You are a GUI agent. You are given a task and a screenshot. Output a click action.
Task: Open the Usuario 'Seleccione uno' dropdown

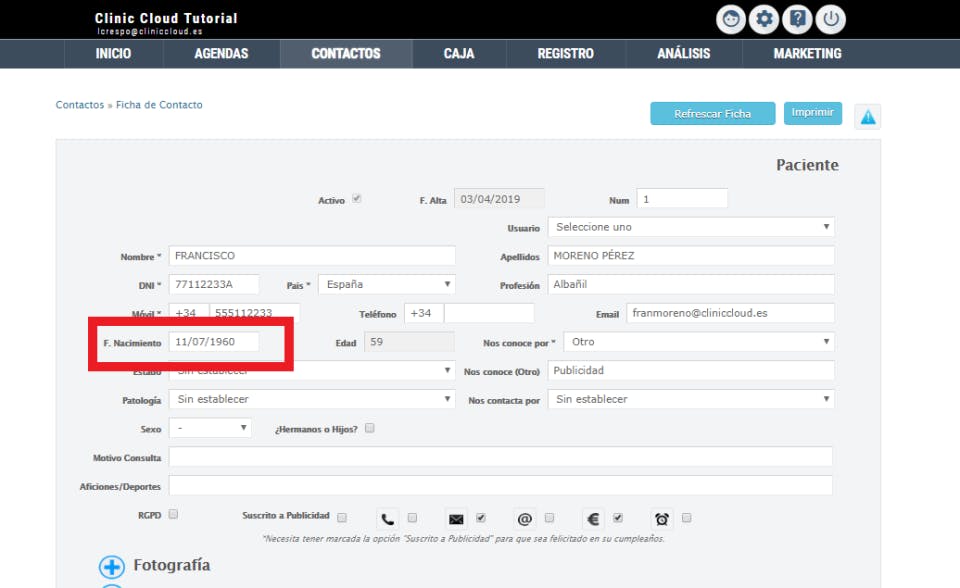point(691,227)
